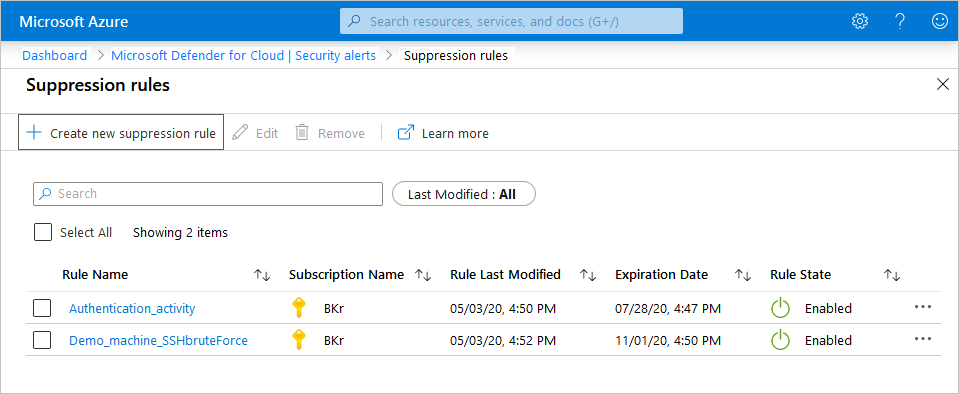Viewport: 959px width, 394px height.
Task: Open the feedback smiley icon
Action: 939,21
